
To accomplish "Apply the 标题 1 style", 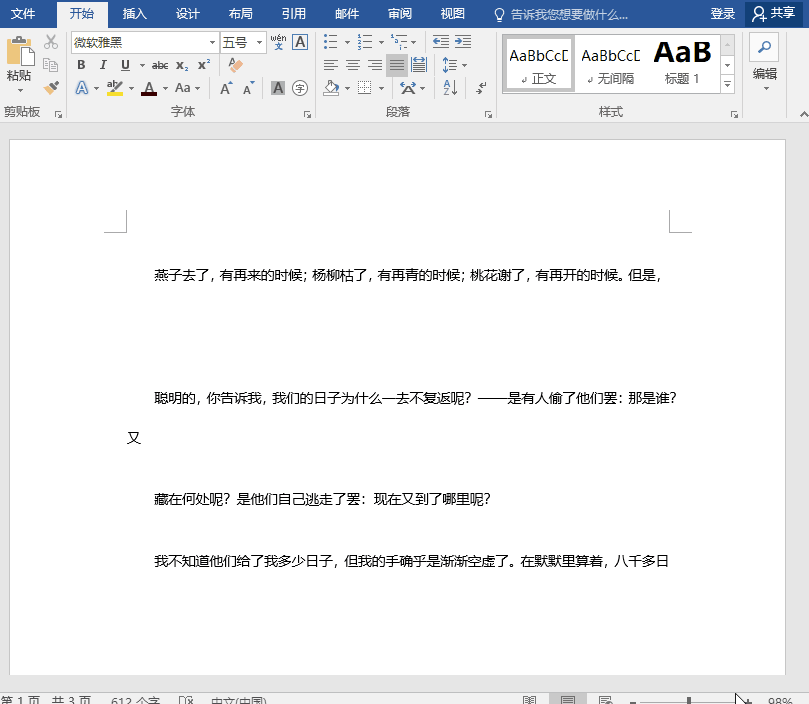I will pyautogui.click(x=682, y=65).
